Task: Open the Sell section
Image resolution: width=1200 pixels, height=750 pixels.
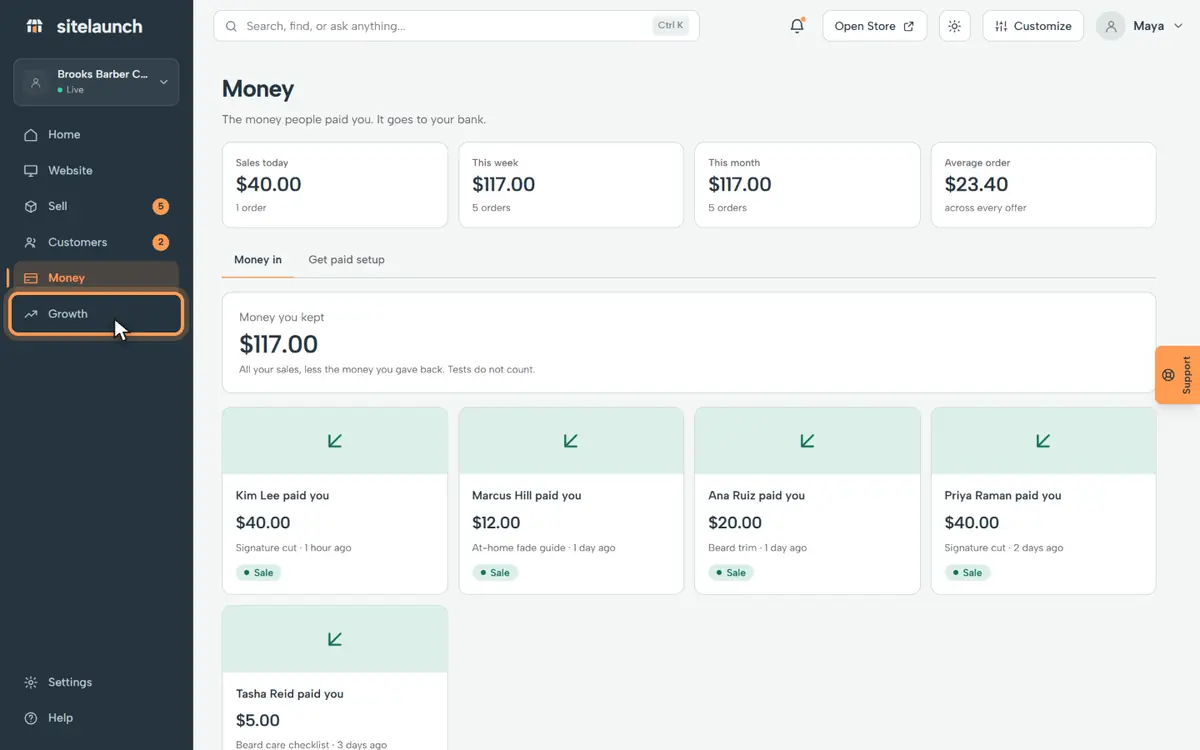Action: click(x=96, y=207)
